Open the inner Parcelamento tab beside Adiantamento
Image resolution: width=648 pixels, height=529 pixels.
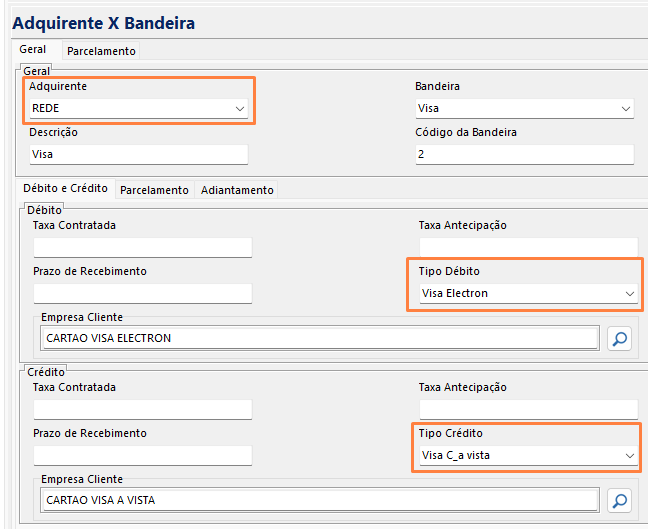point(154,190)
